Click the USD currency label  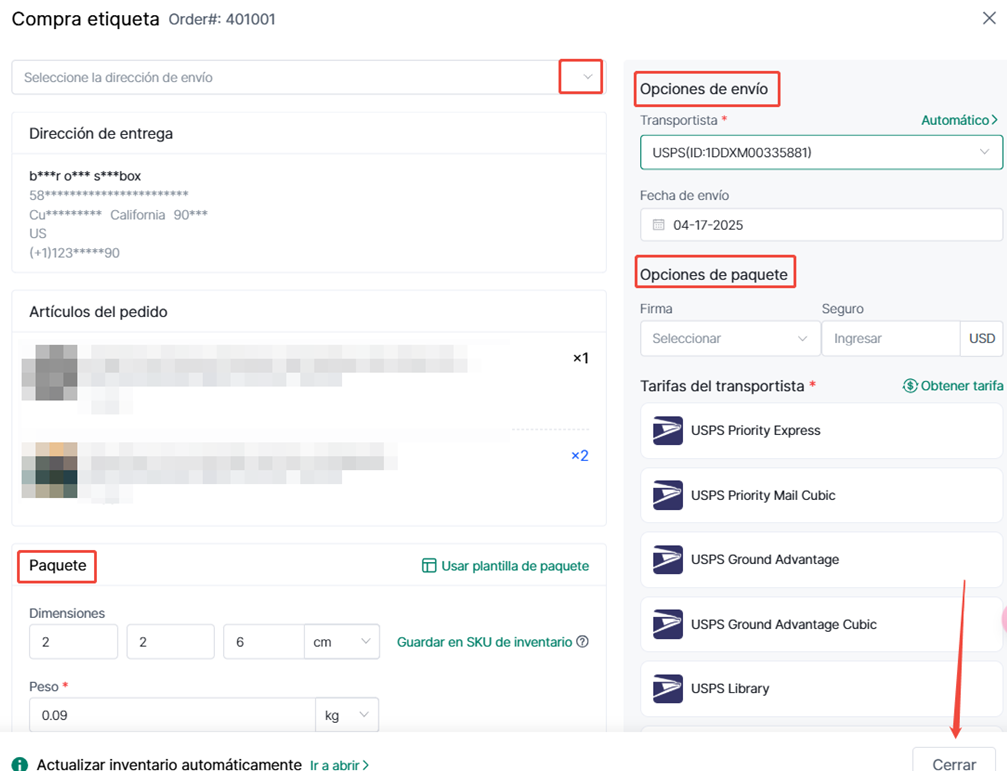[981, 339]
